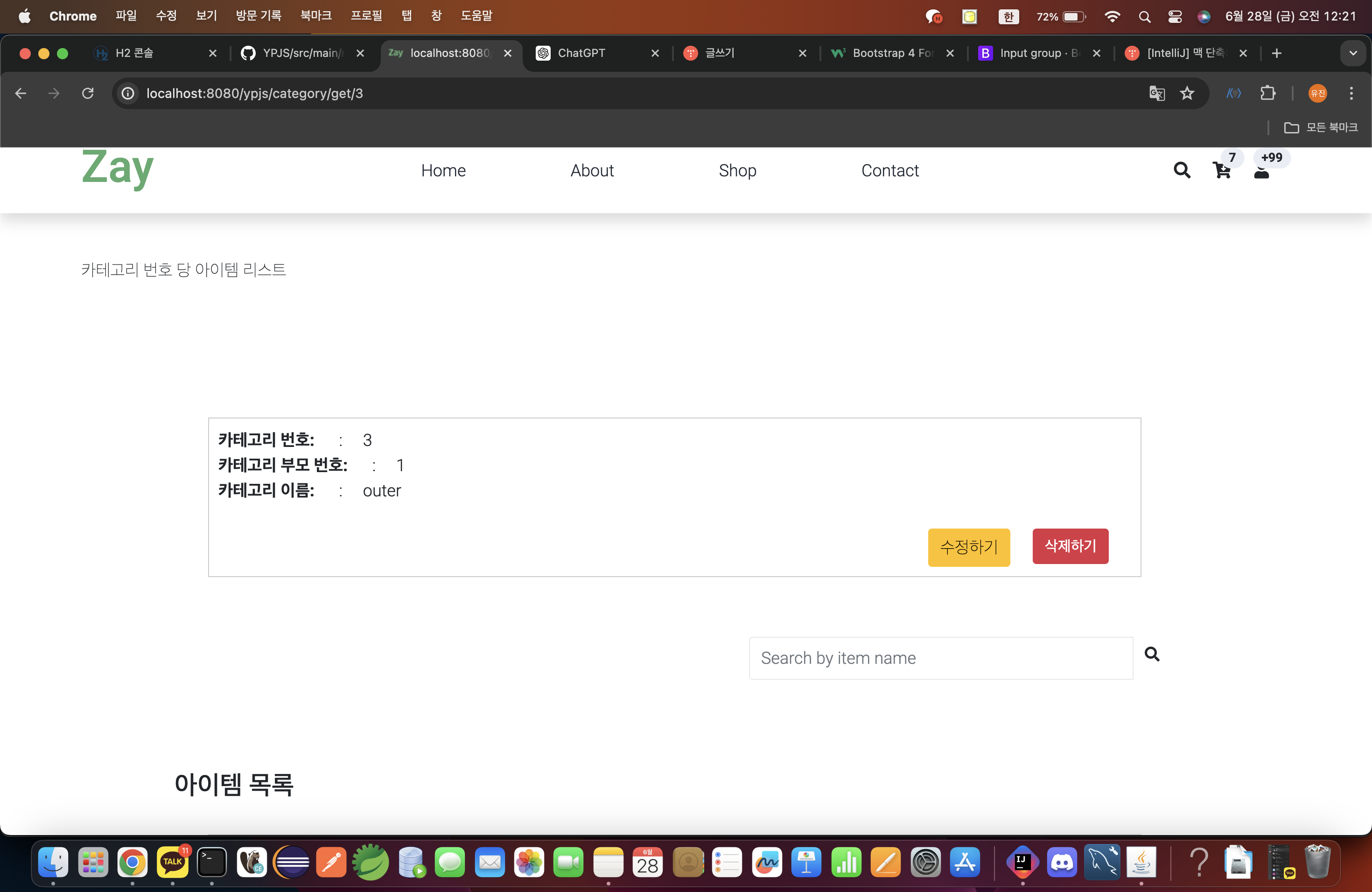Click the item search magnifier button
This screenshot has width=1372, height=892.
tap(1151, 654)
